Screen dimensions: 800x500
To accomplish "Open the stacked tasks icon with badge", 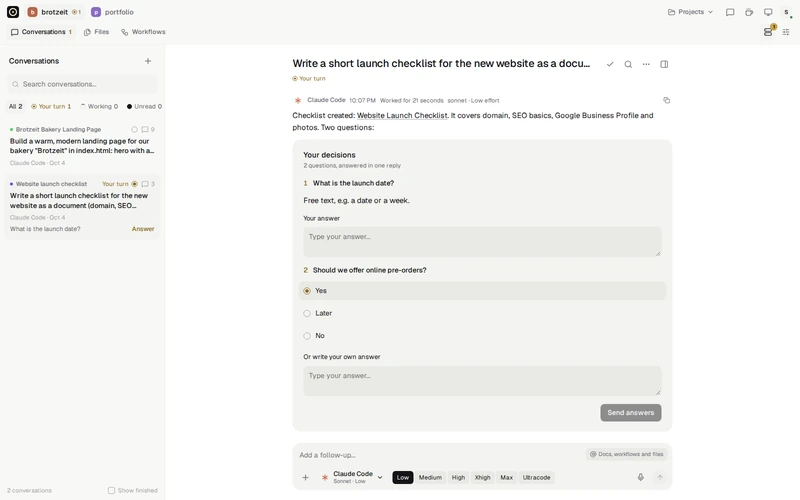I will pos(768,32).
